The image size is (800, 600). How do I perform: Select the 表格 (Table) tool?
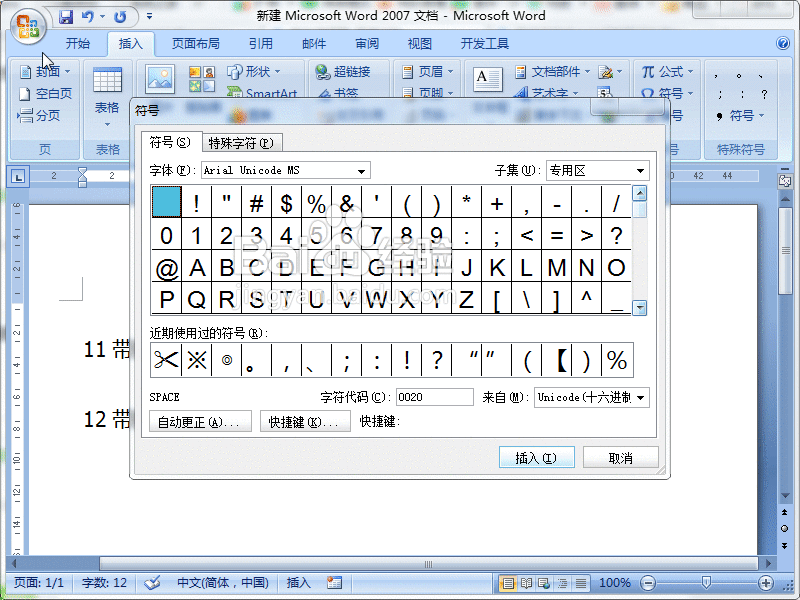(106, 87)
